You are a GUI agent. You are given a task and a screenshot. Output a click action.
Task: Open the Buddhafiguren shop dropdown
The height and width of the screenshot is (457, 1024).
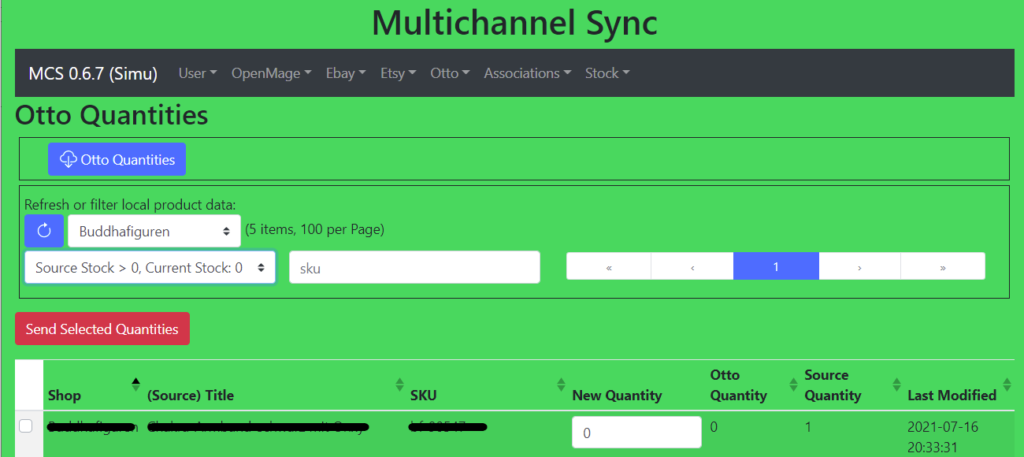click(154, 230)
